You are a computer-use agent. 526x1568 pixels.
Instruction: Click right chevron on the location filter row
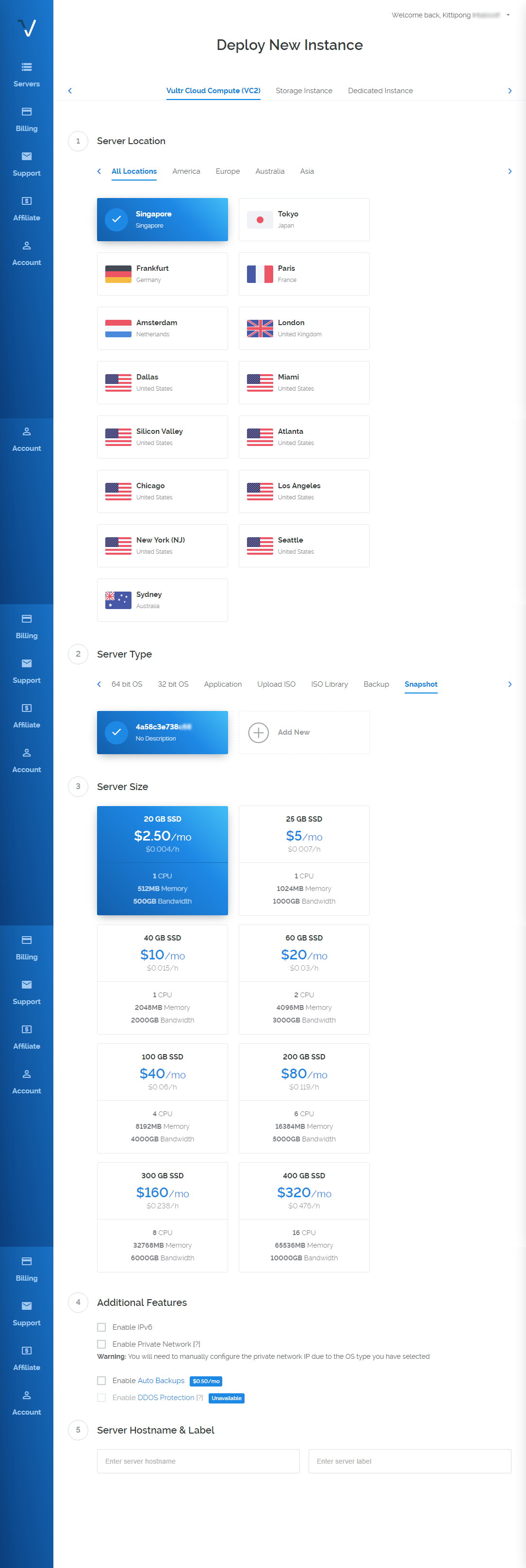(x=510, y=172)
